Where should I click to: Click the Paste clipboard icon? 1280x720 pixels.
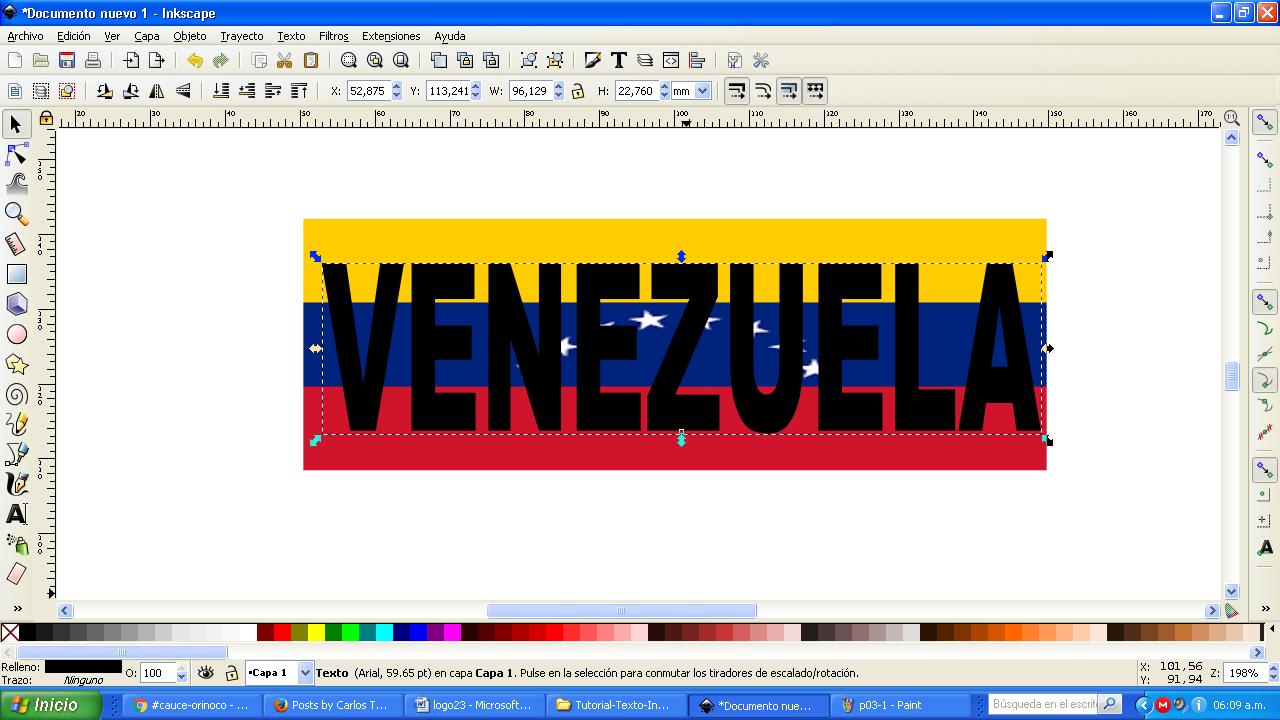tap(311, 61)
